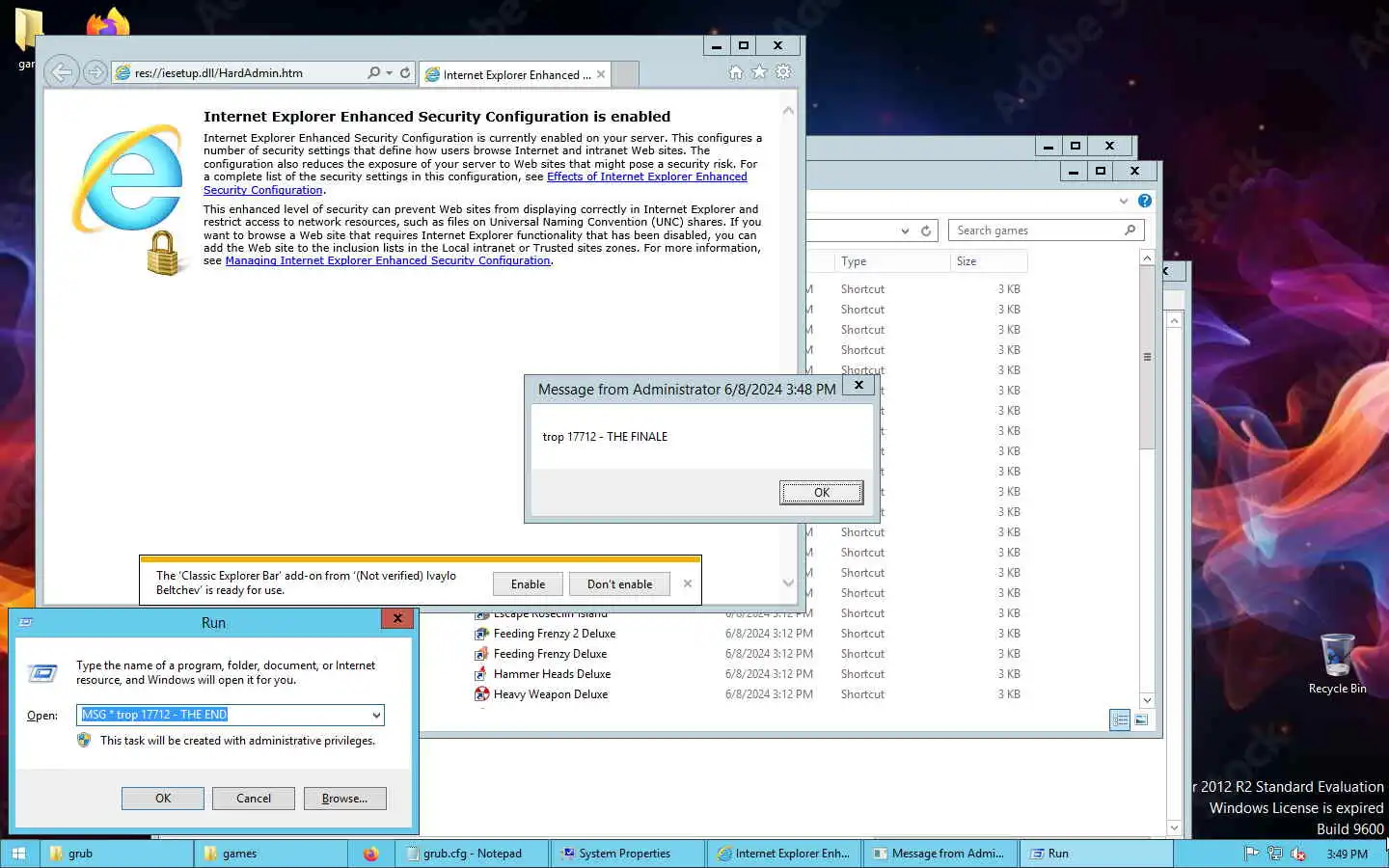
Task: Open the Recycle Bin desktop icon
Action: (x=1337, y=664)
